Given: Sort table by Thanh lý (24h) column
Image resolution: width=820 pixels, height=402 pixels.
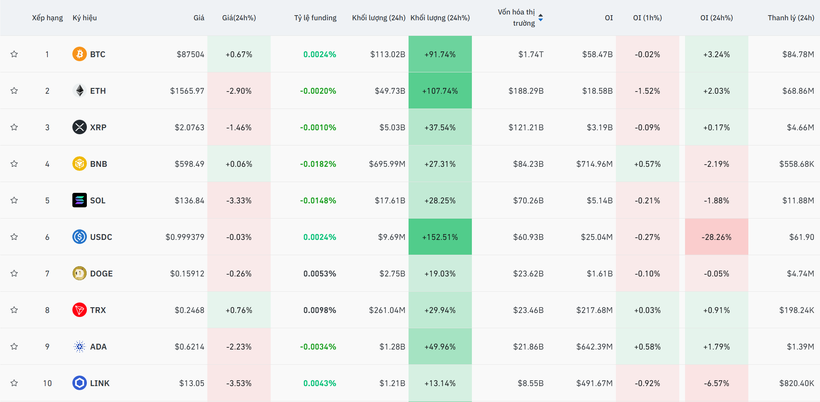Looking at the screenshot, I should [x=790, y=18].
